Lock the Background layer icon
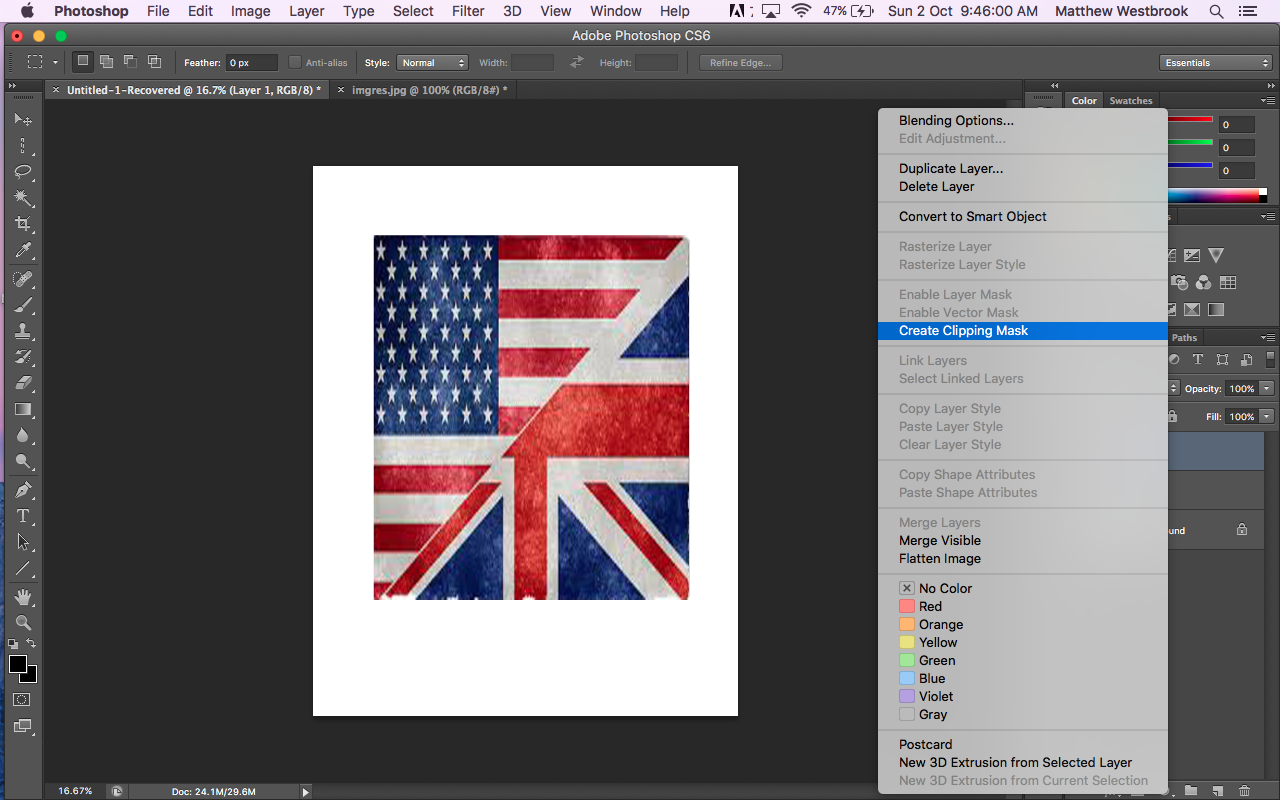This screenshot has height=800, width=1280. click(1242, 530)
